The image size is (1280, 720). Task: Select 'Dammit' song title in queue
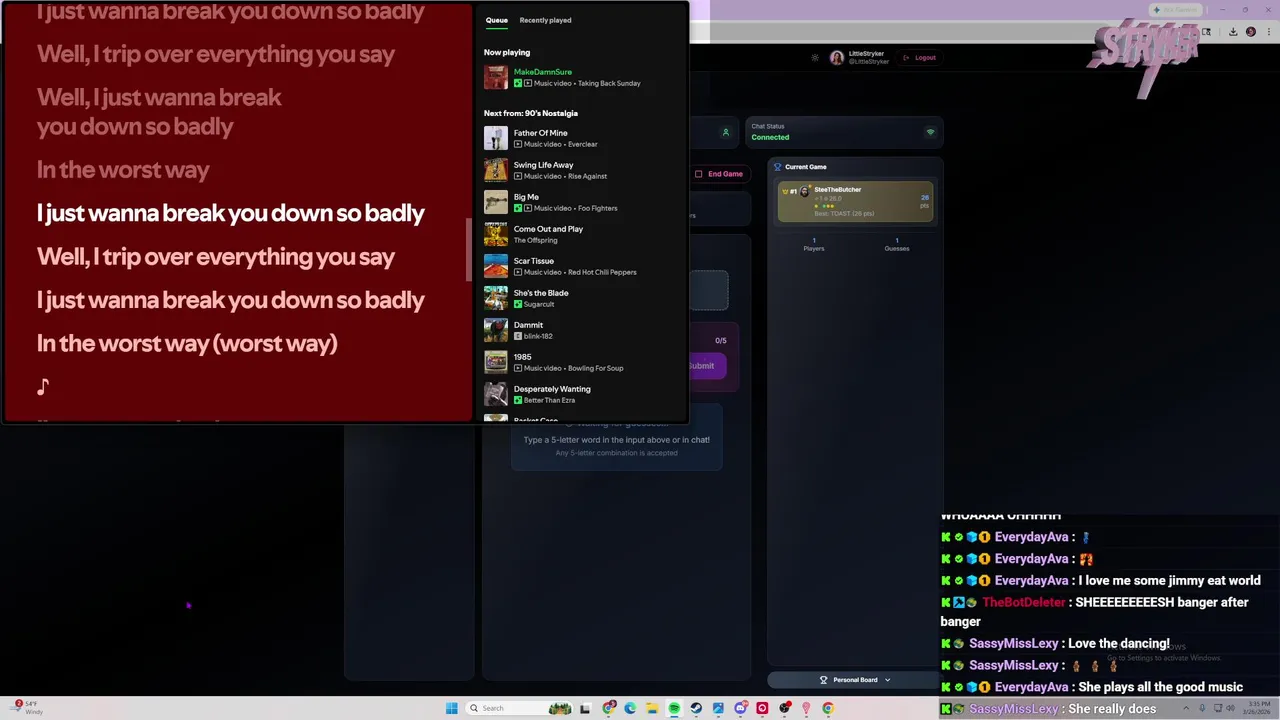[x=528, y=325]
